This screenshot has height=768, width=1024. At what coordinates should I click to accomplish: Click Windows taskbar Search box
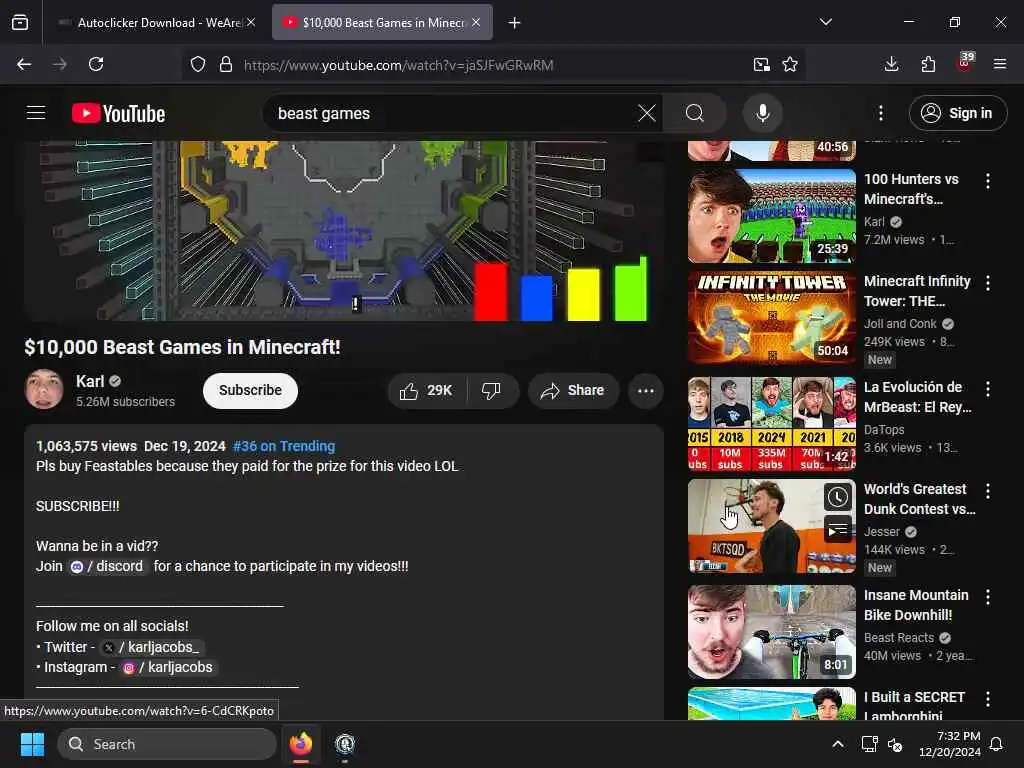[167, 744]
